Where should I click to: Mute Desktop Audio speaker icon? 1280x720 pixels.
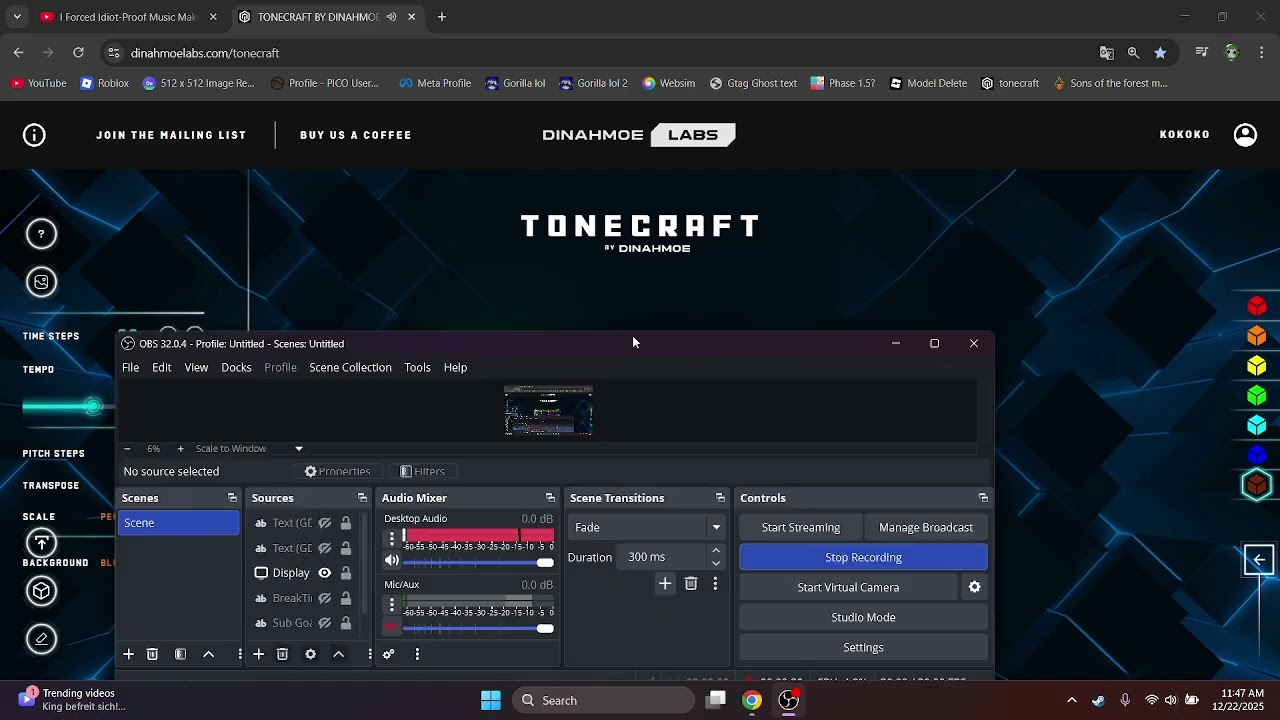391,560
